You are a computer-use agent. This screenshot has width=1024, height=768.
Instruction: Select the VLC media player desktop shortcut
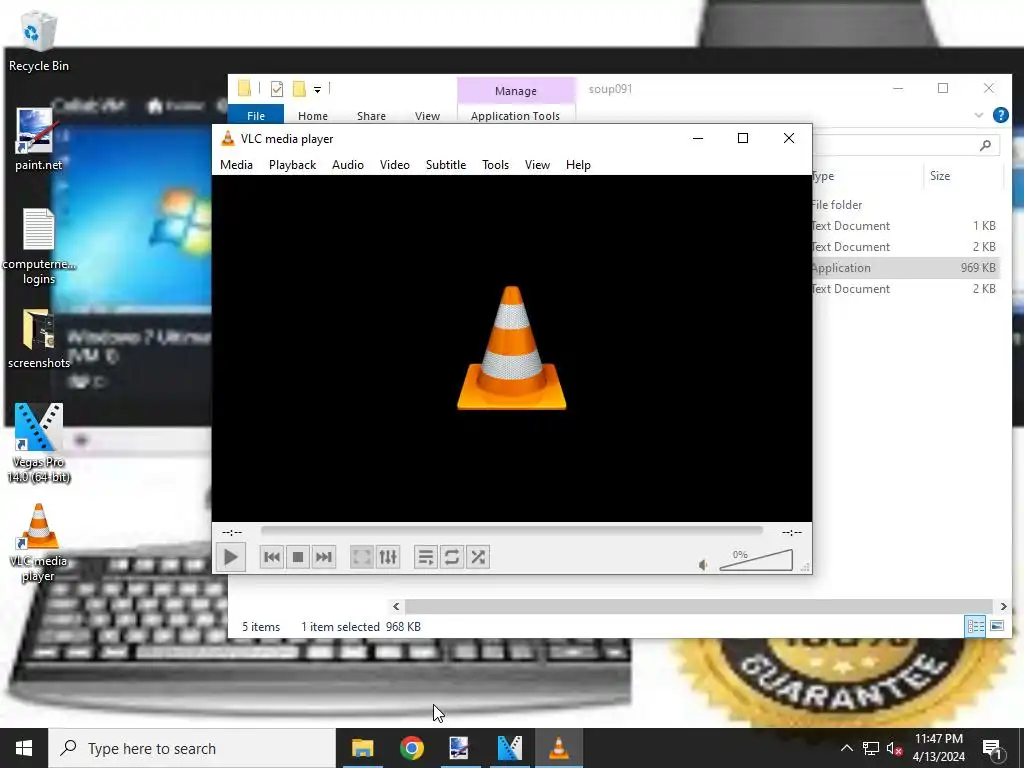pyautogui.click(x=39, y=542)
